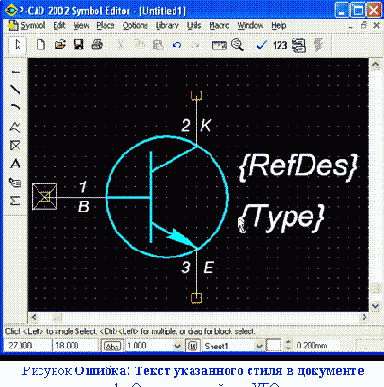Viewport: 384px width, 387px height.
Task: Select the Place Pin tool
Action: click(x=16, y=72)
